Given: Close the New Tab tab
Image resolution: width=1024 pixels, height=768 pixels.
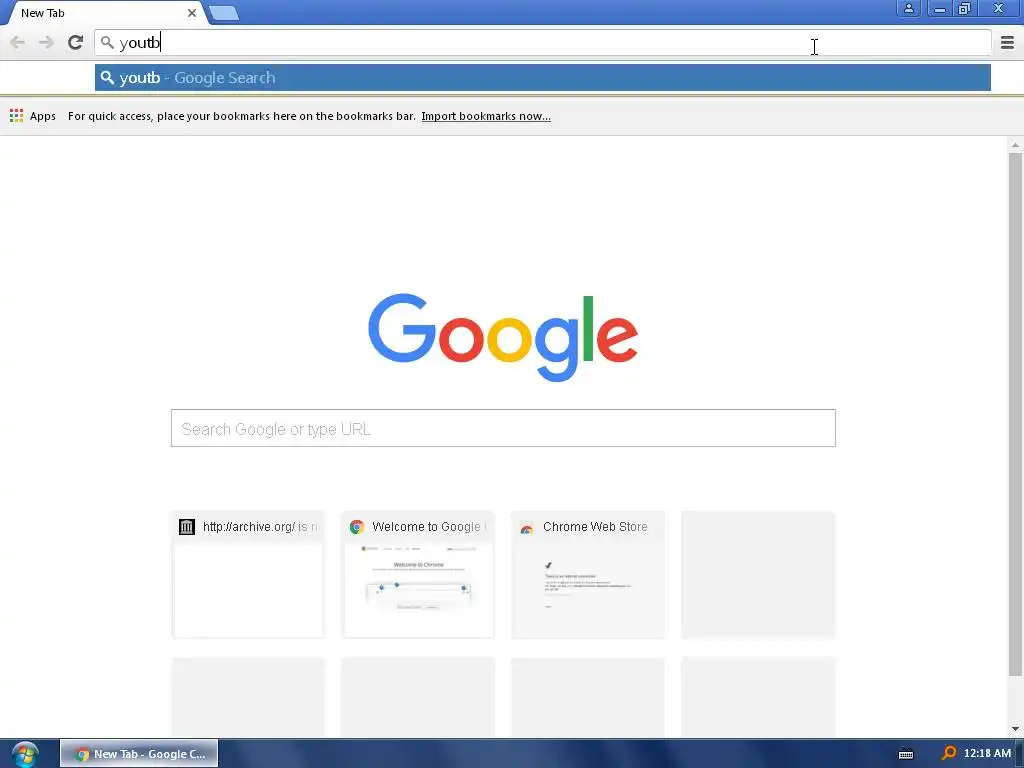Looking at the screenshot, I should click(x=192, y=13).
